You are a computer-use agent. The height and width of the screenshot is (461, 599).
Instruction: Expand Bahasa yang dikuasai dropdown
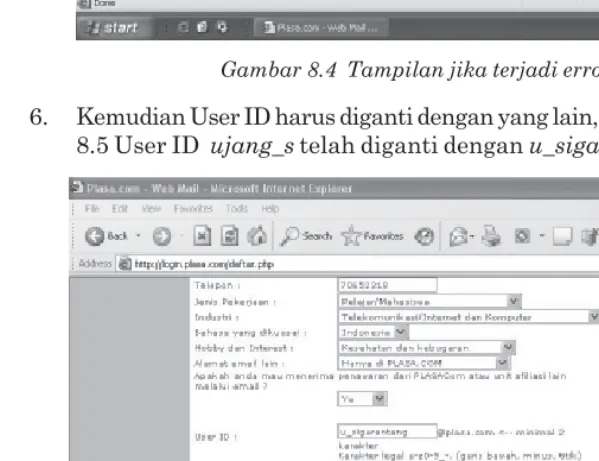(x=401, y=332)
